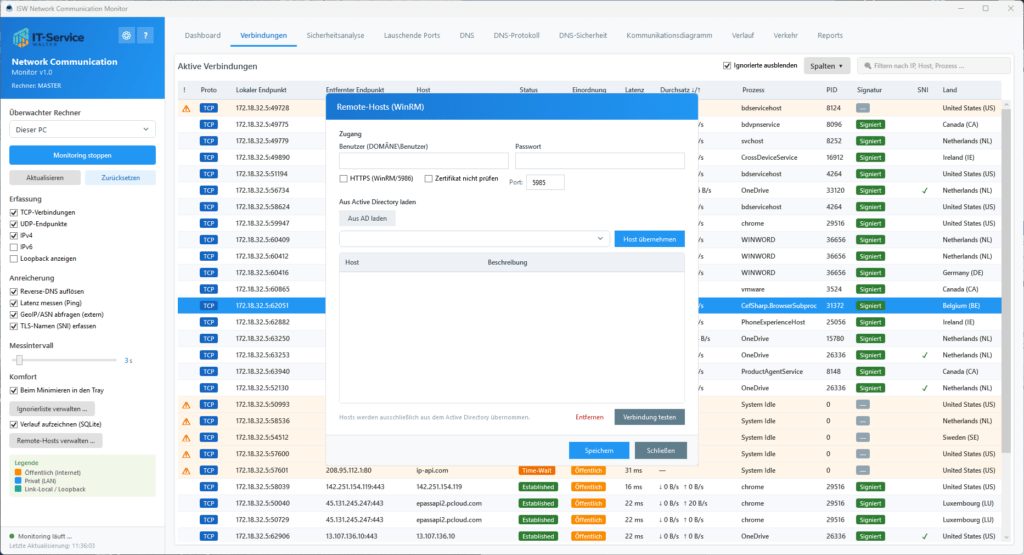
Task: Click the Aus AD laden button
Action: (367, 219)
